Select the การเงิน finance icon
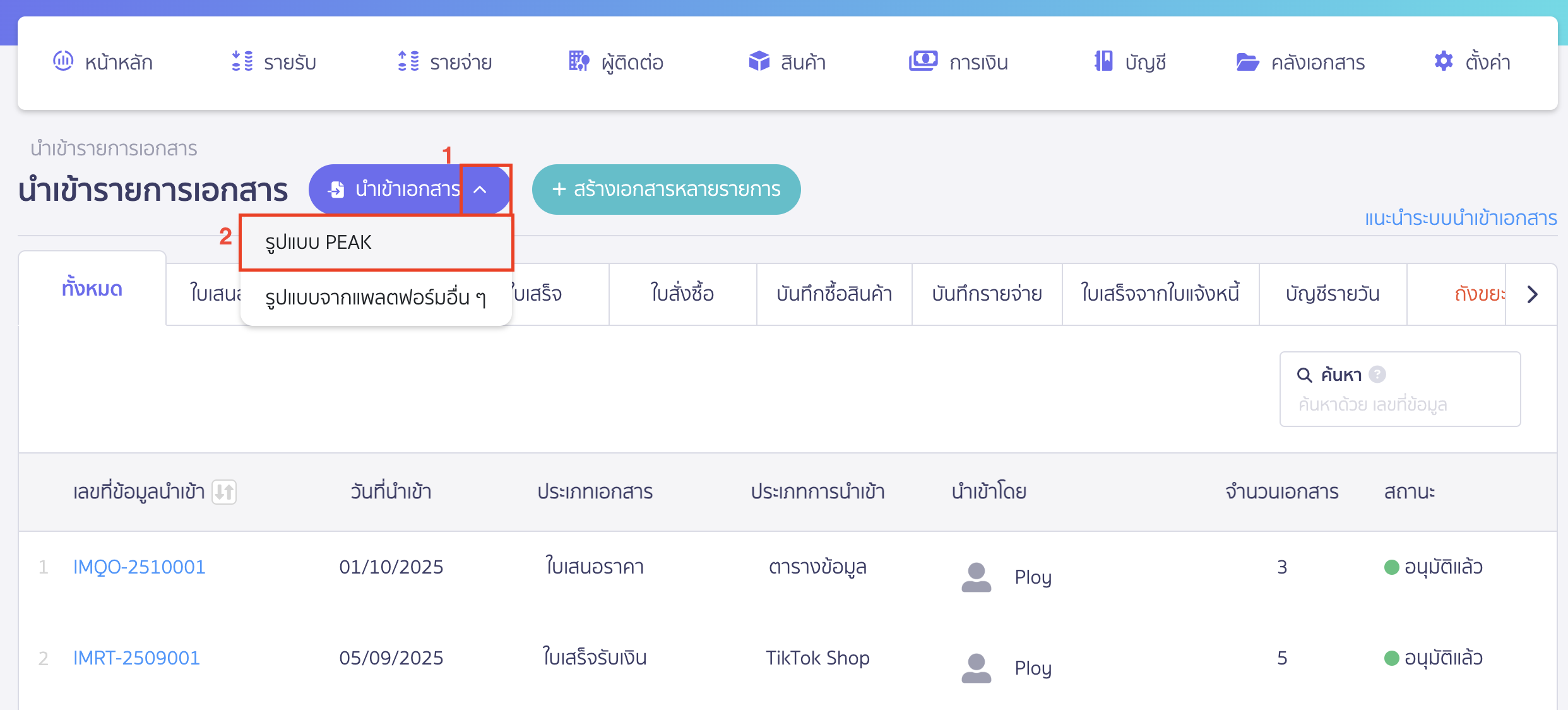 923,61
